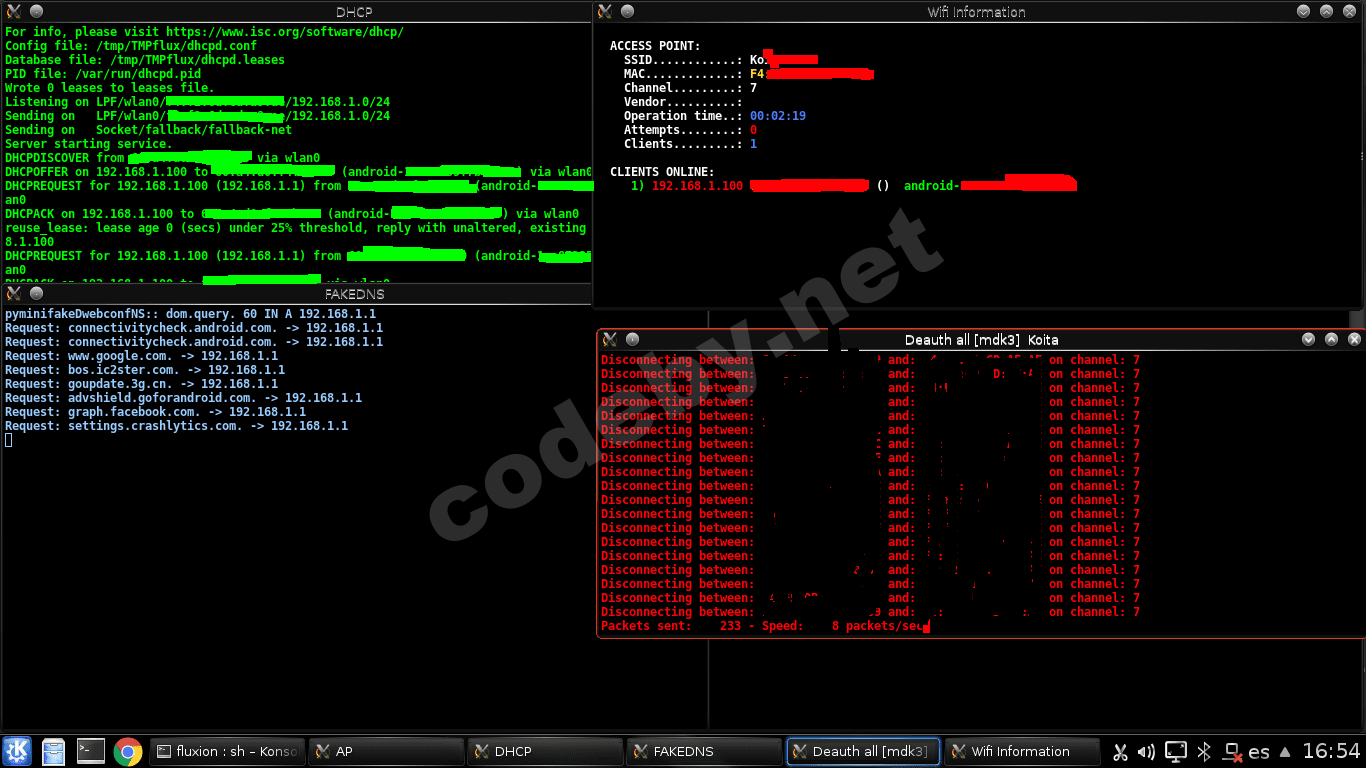Image resolution: width=1366 pixels, height=768 pixels.
Task: Open the display settings tray icon
Action: pos(1176,751)
